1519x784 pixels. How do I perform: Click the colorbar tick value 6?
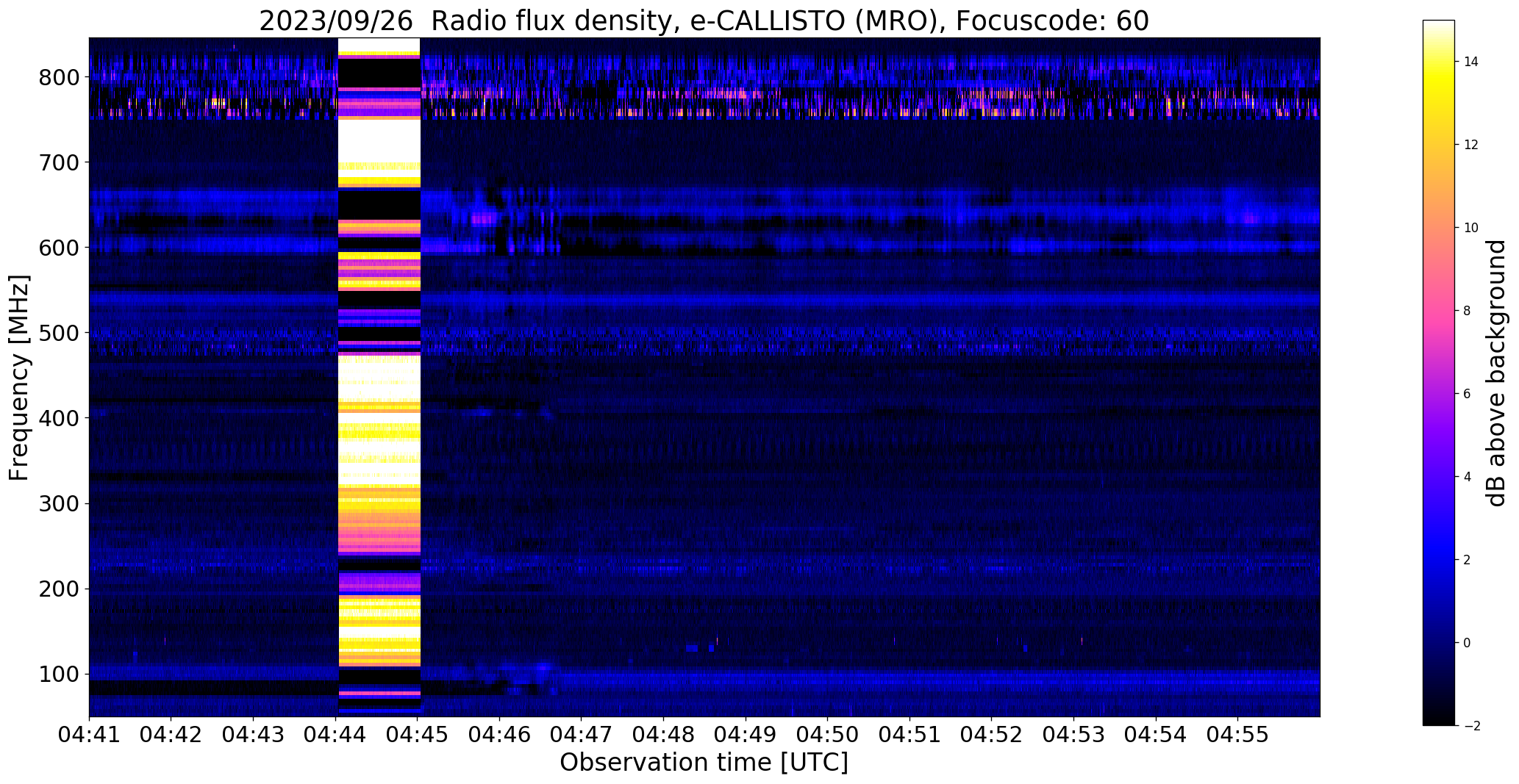point(1468,394)
